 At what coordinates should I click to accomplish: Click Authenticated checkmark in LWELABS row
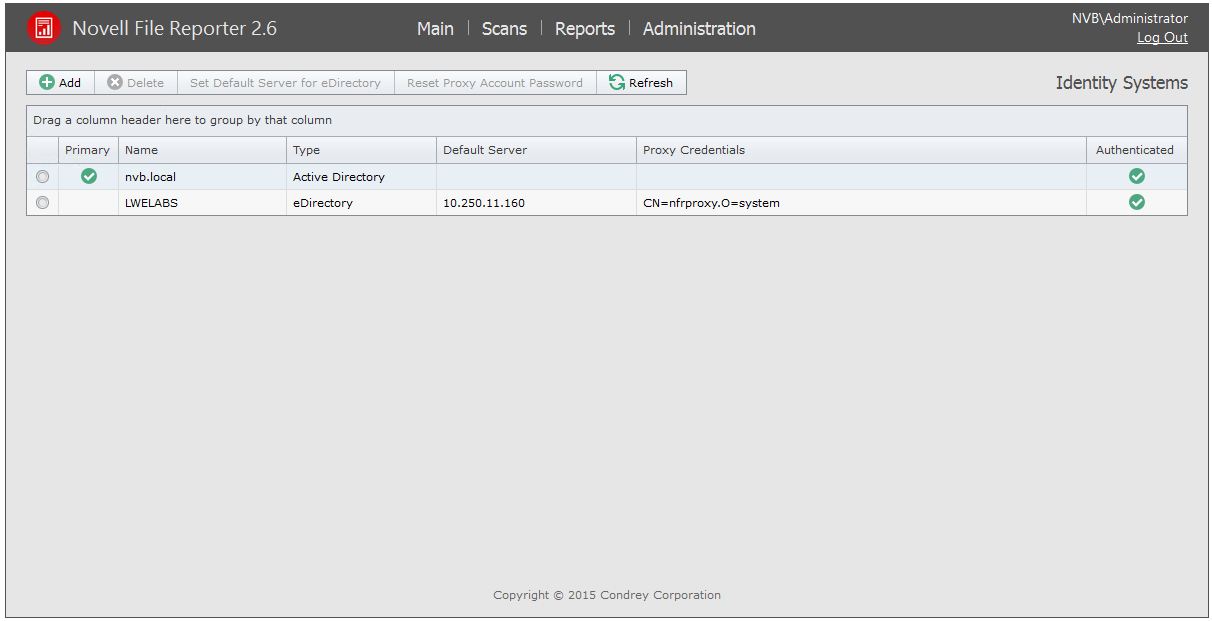pos(1136,202)
